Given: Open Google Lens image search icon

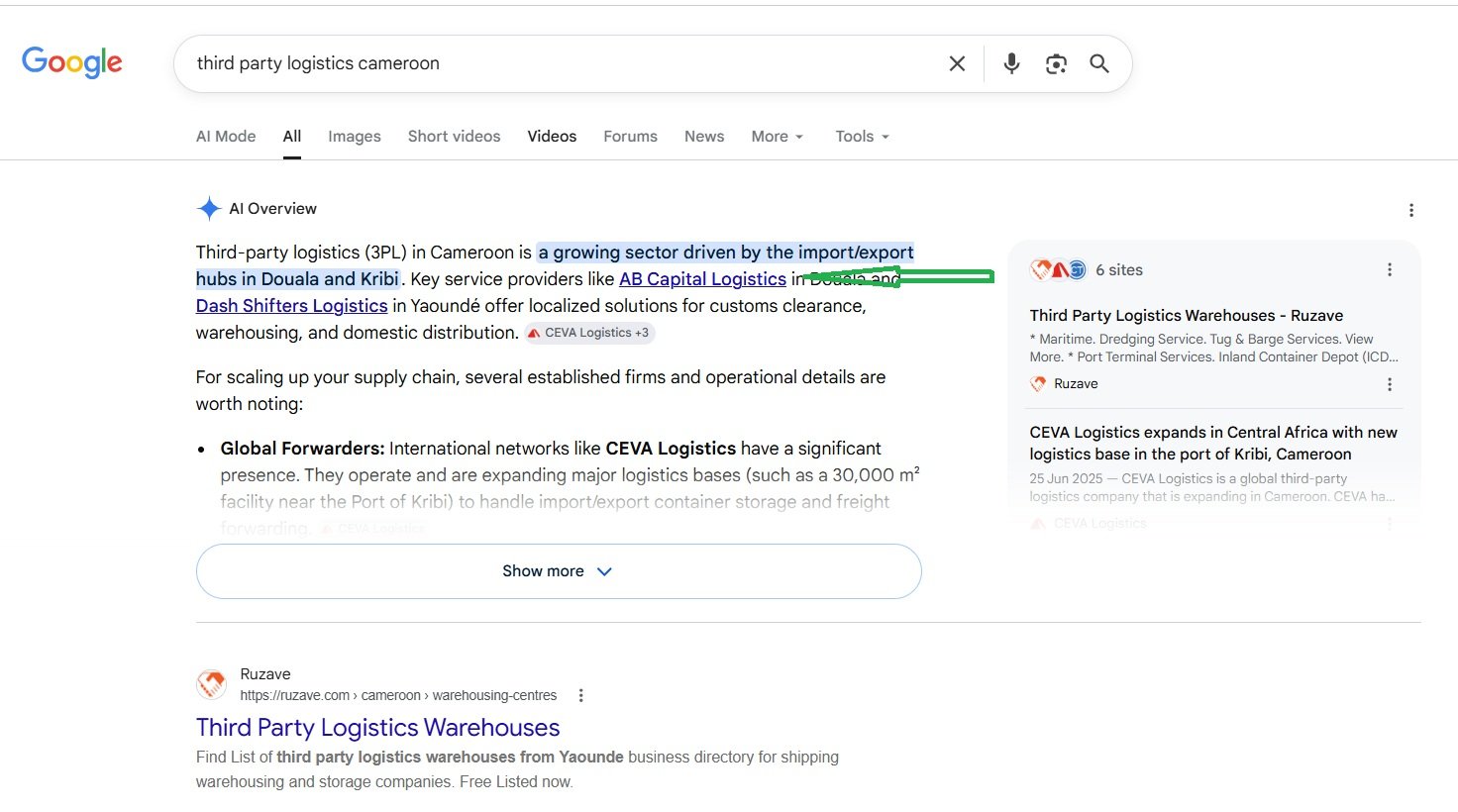Looking at the screenshot, I should tap(1056, 63).
